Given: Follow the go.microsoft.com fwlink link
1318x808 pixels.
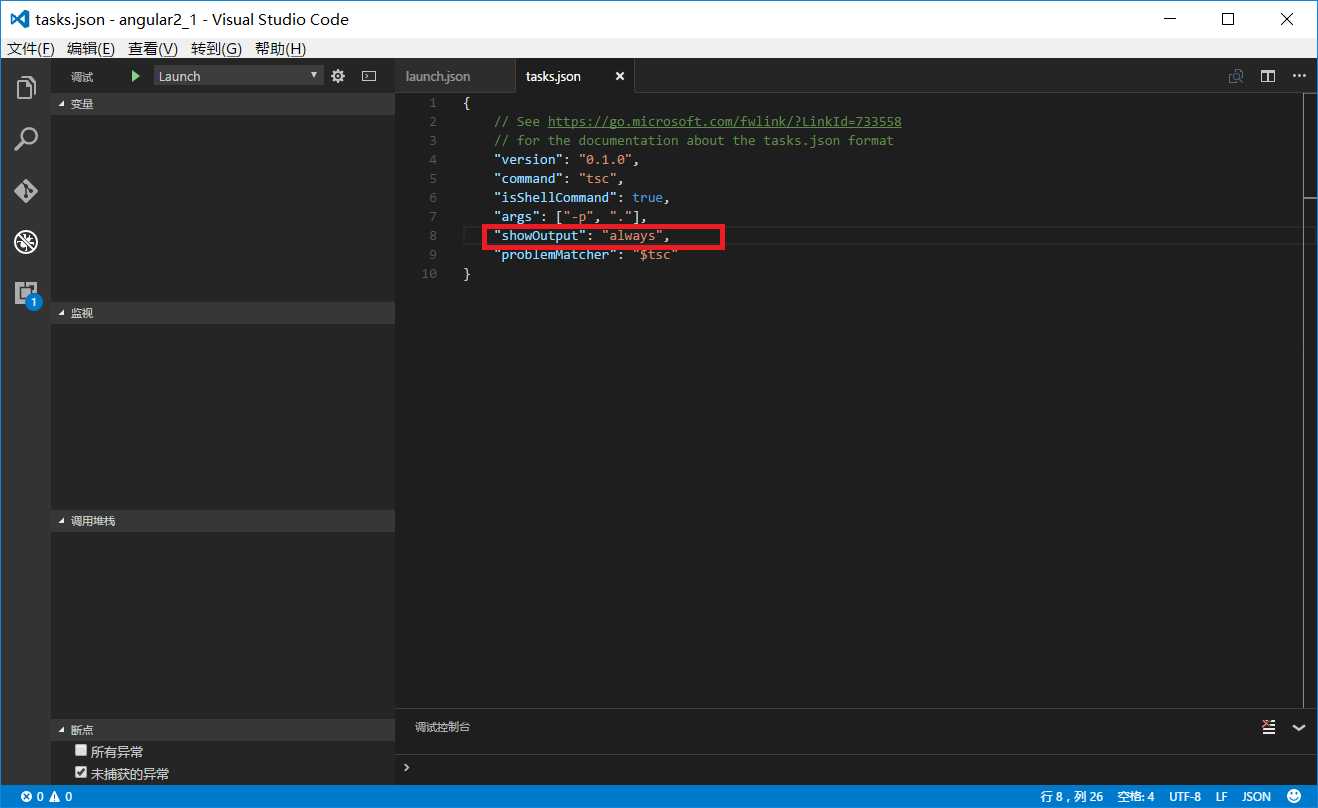Looking at the screenshot, I should pos(724,121).
